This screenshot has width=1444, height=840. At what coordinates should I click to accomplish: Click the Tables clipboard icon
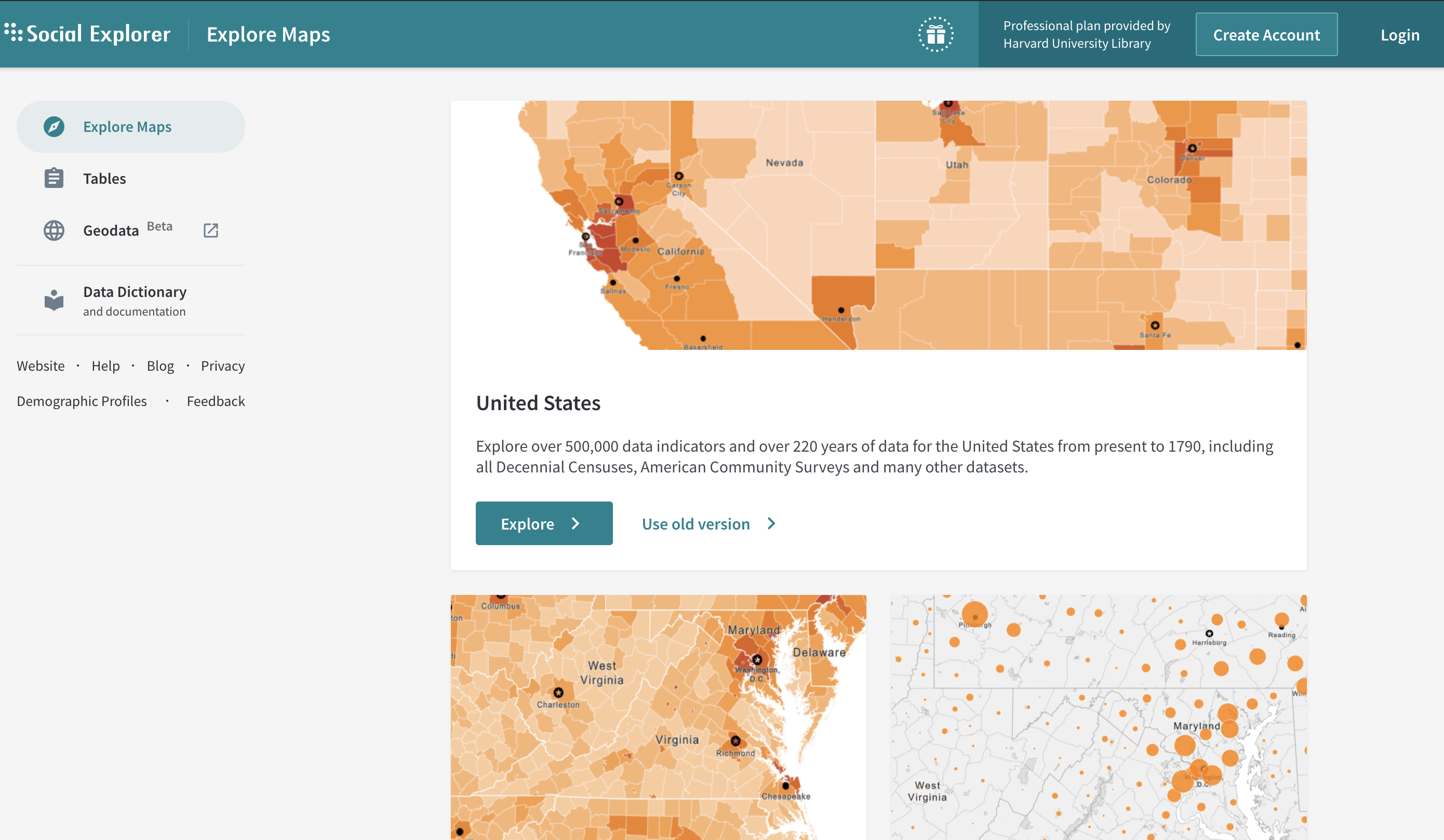click(x=54, y=179)
